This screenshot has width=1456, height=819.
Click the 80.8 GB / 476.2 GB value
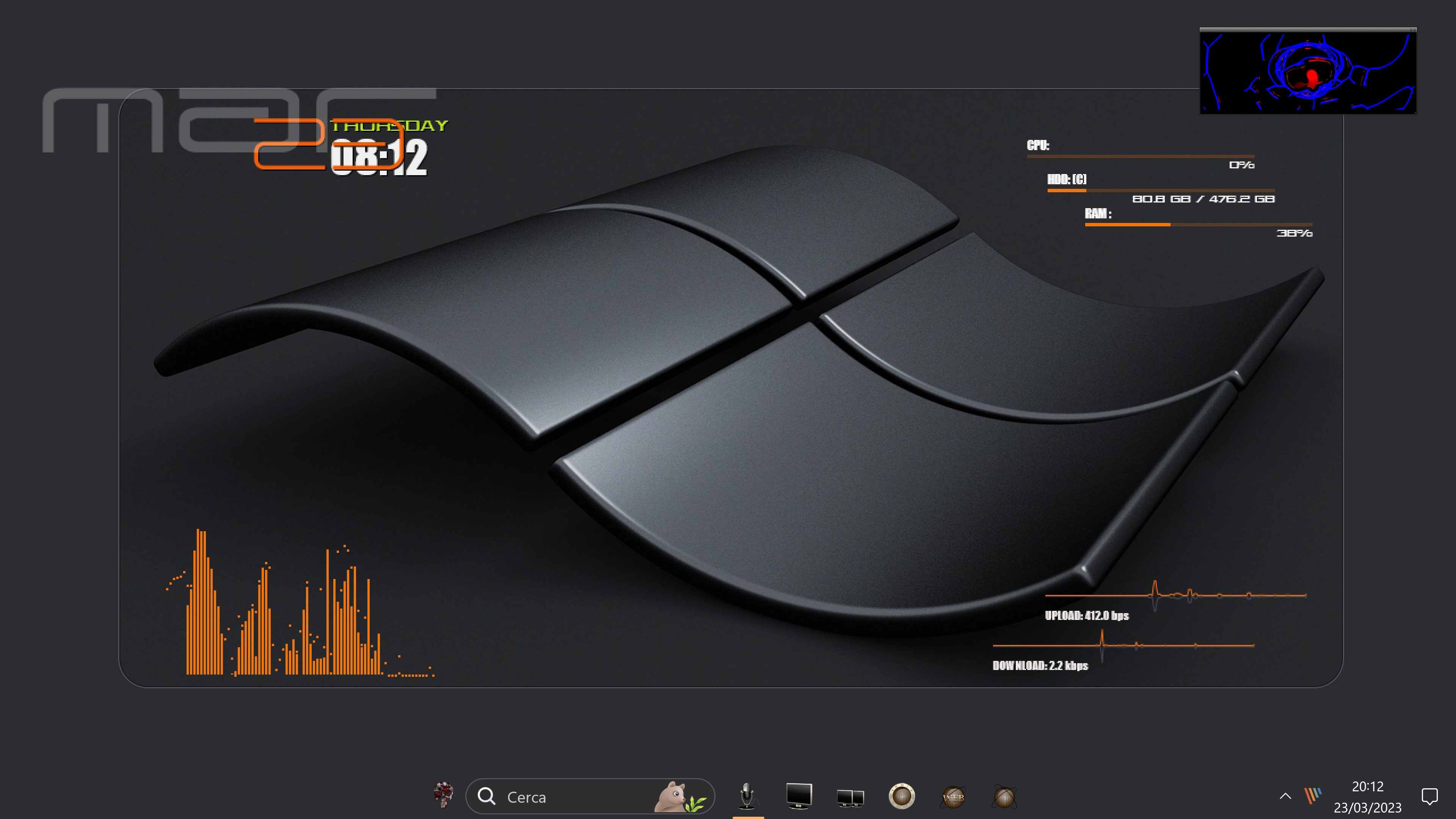click(x=1203, y=199)
